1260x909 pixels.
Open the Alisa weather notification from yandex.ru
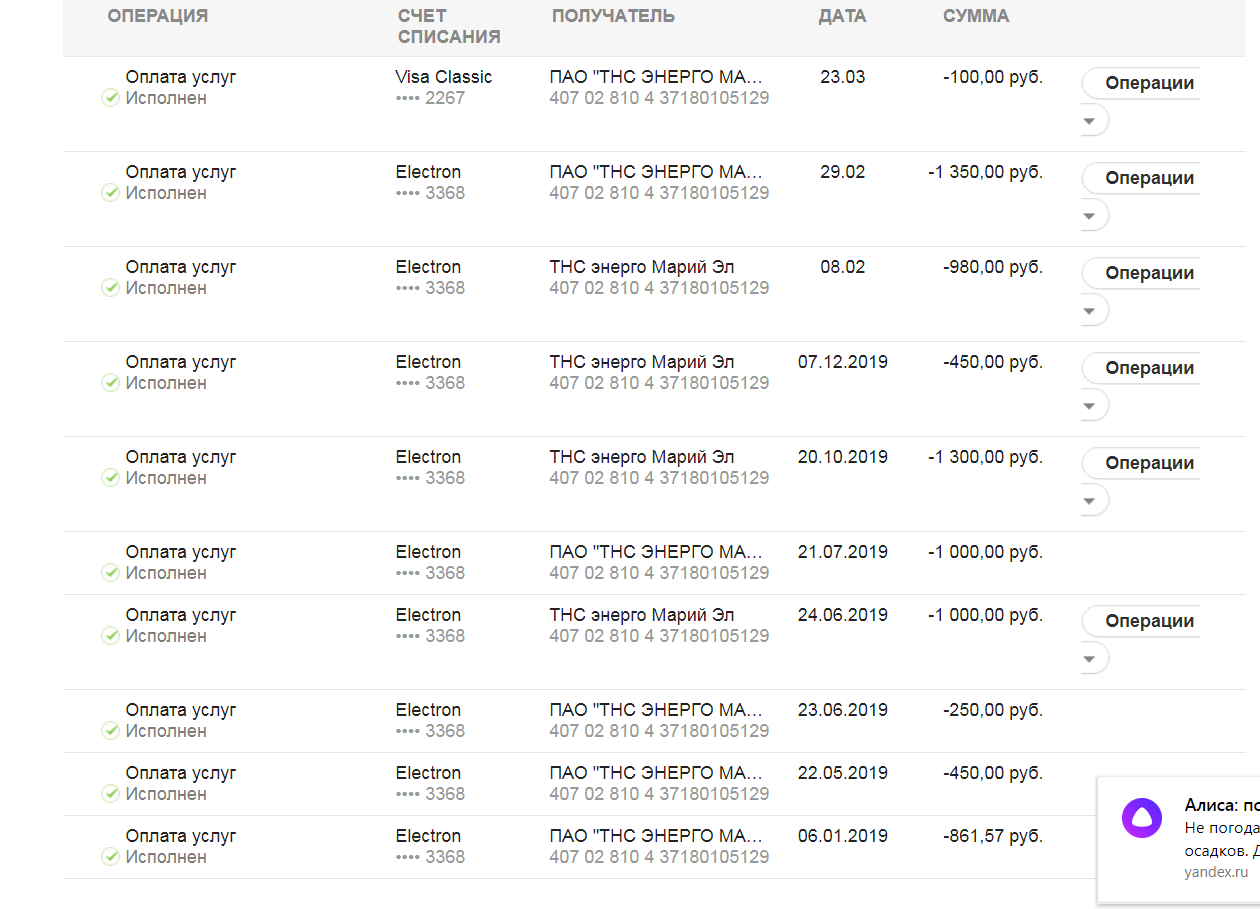point(1215,828)
